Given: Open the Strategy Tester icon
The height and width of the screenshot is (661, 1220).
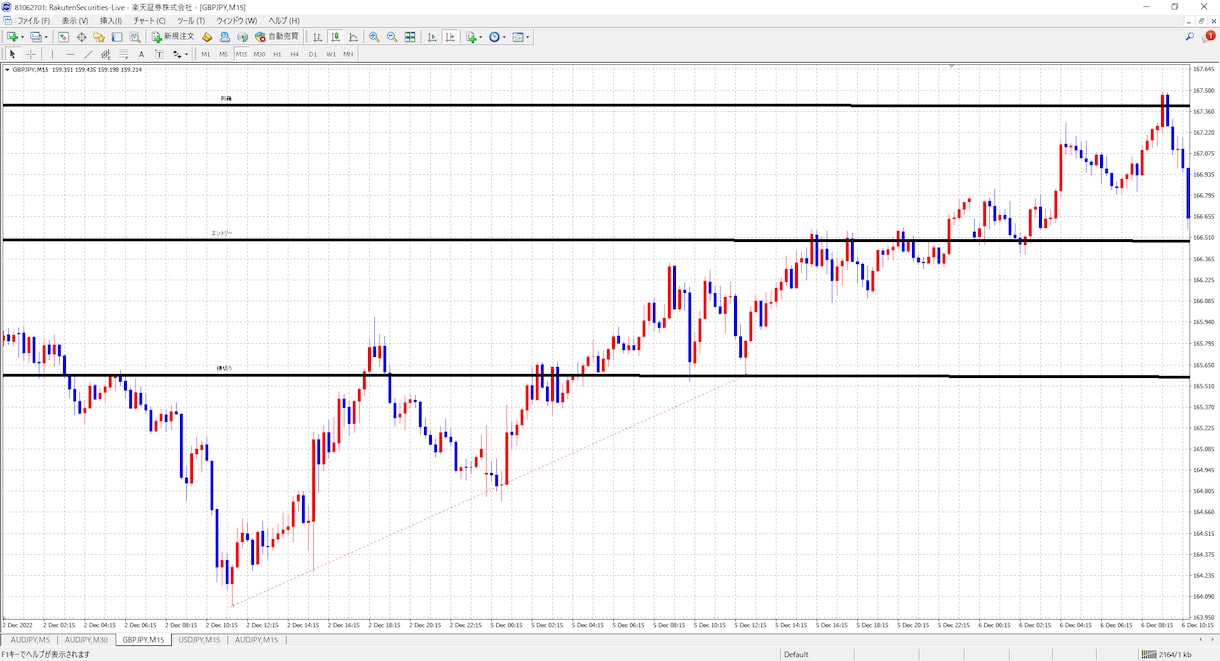Looking at the screenshot, I should point(135,37).
